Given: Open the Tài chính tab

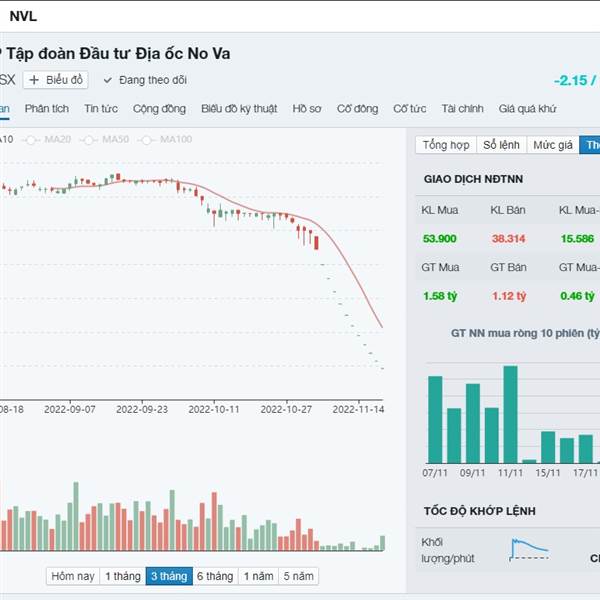Looking at the screenshot, I should tap(462, 109).
